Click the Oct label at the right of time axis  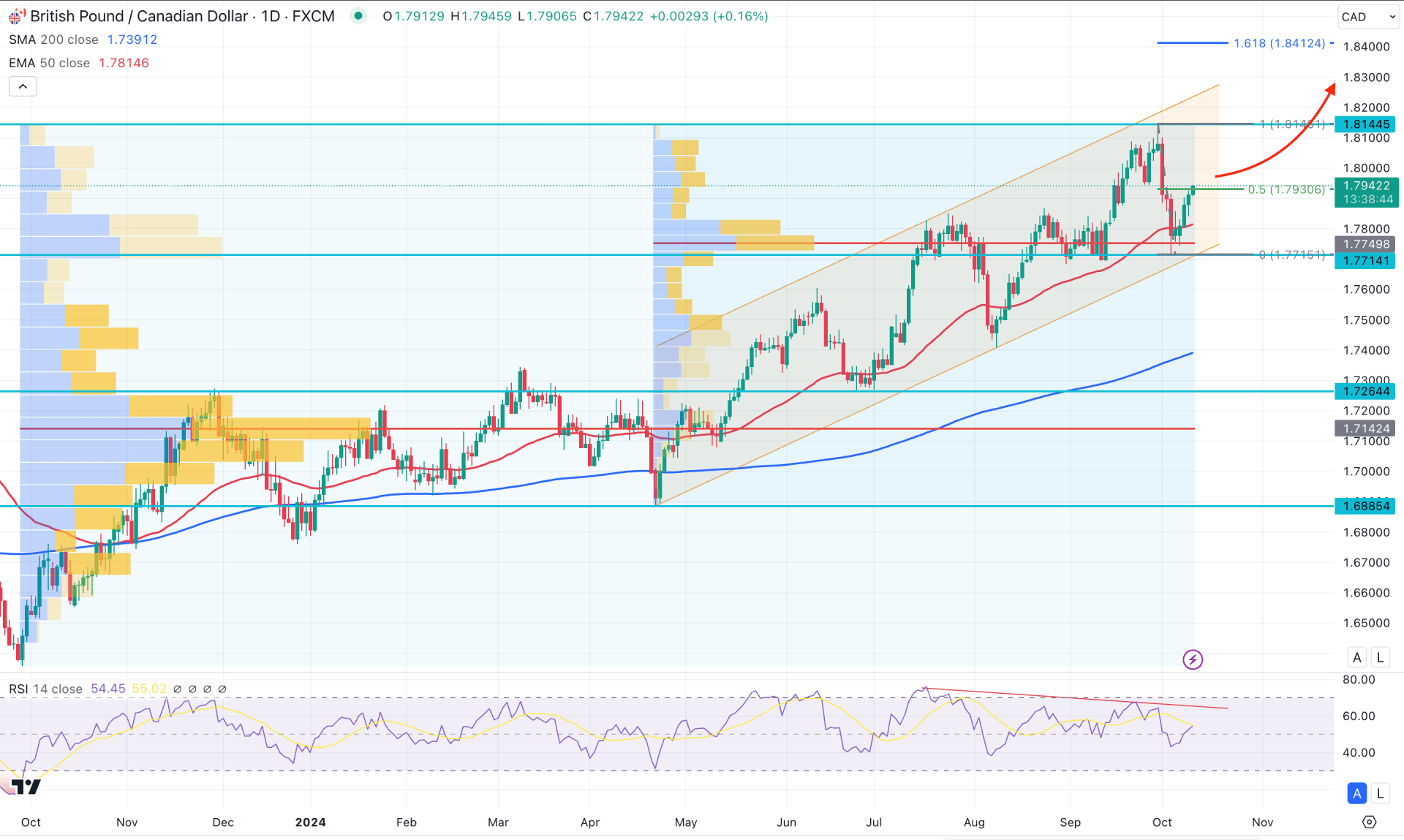click(1162, 822)
